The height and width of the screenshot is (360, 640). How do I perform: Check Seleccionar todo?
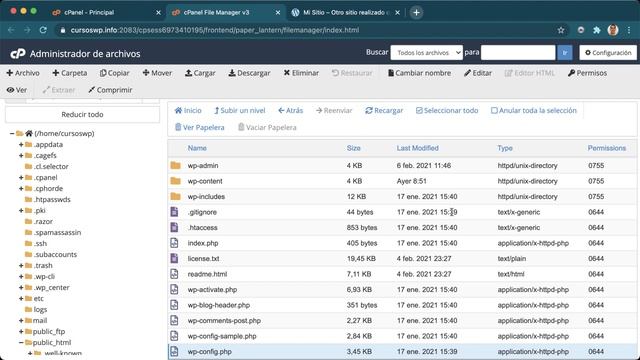[x=447, y=111]
